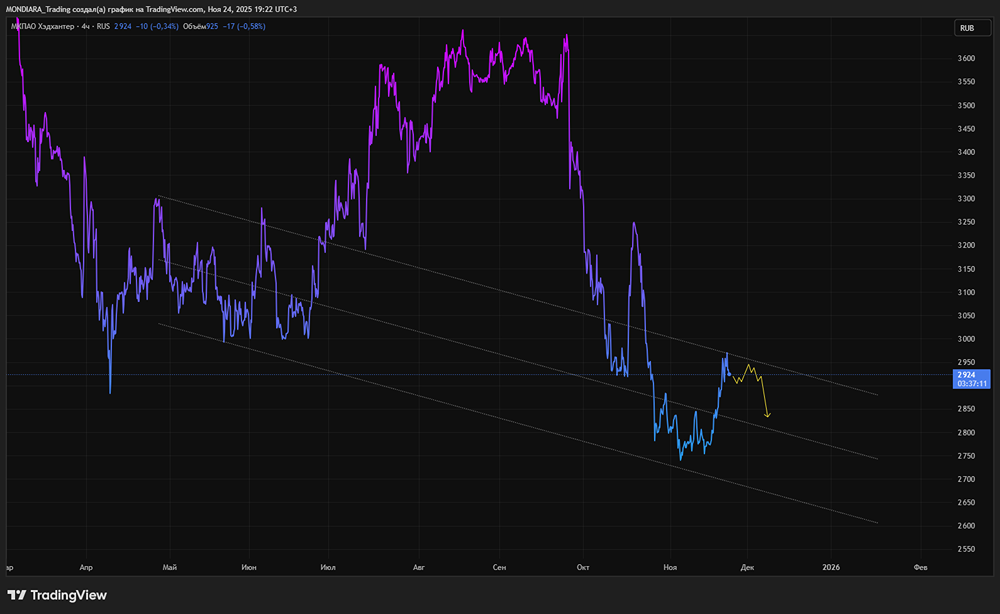Click the 3000 price axis label
Image resolution: width=1000 pixels, height=614 pixels.
(x=966, y=339)
